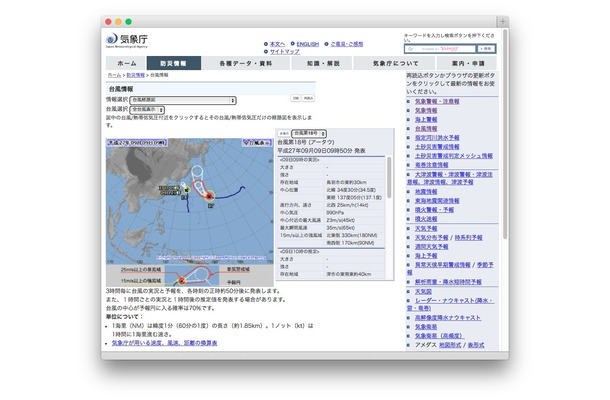Open the 天気分布予報 sidebar link
The image size is (610, 400).
[x=431, y=237]
